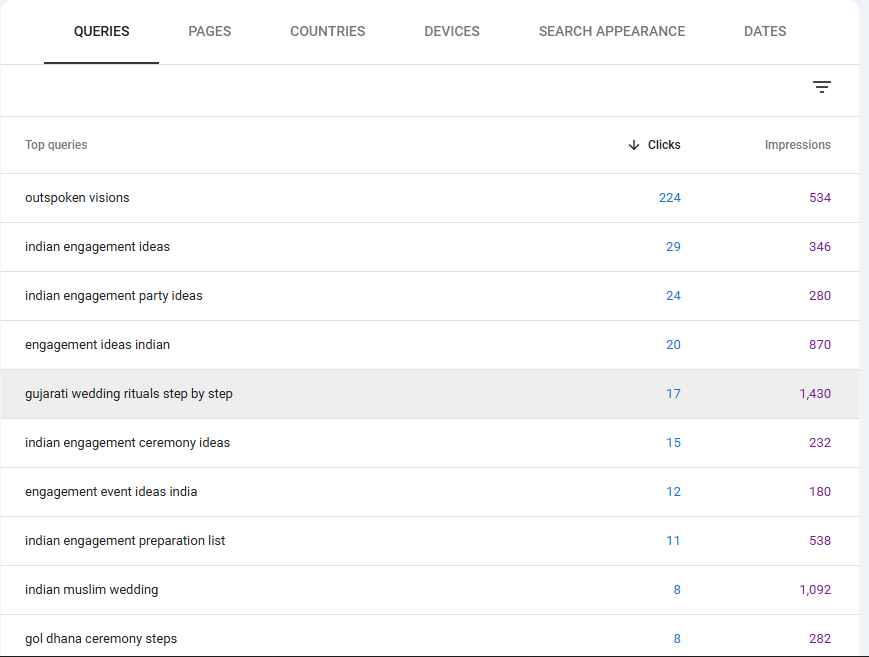Viewport: 869px width, 657px height.
Task: Click the filter rows icon
Action: pos(821,87)
